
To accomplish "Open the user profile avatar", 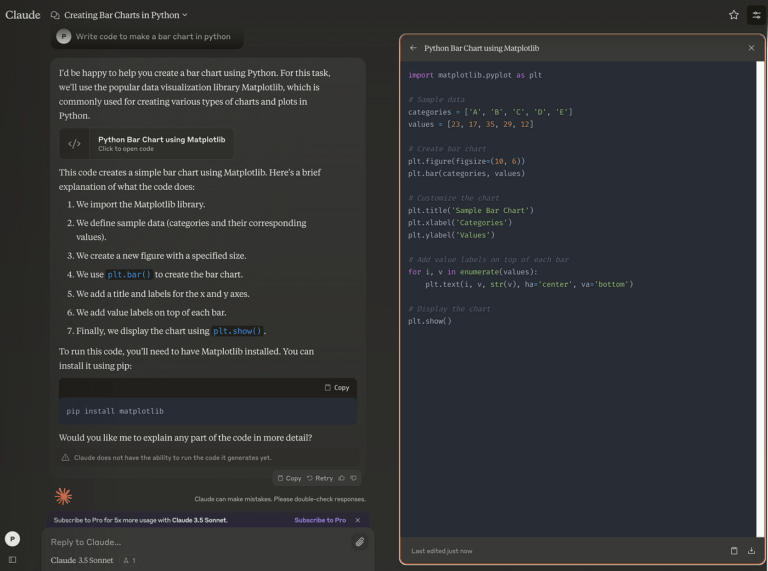I will pyautogui.click(x=12, y=538).
